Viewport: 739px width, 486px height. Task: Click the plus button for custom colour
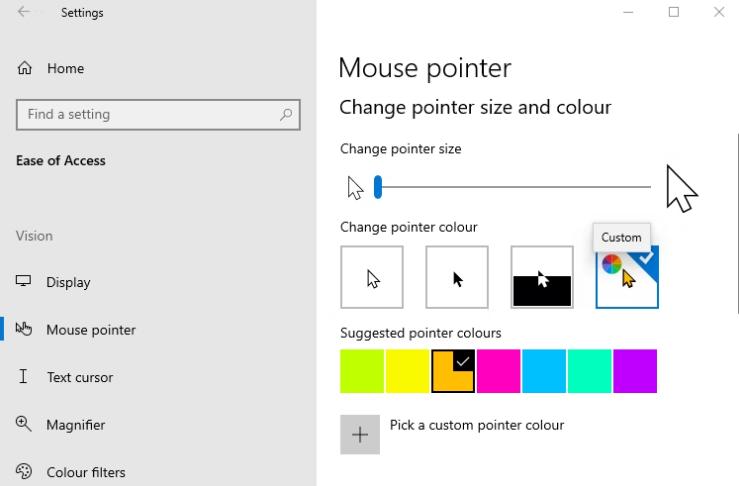[360, 435]
